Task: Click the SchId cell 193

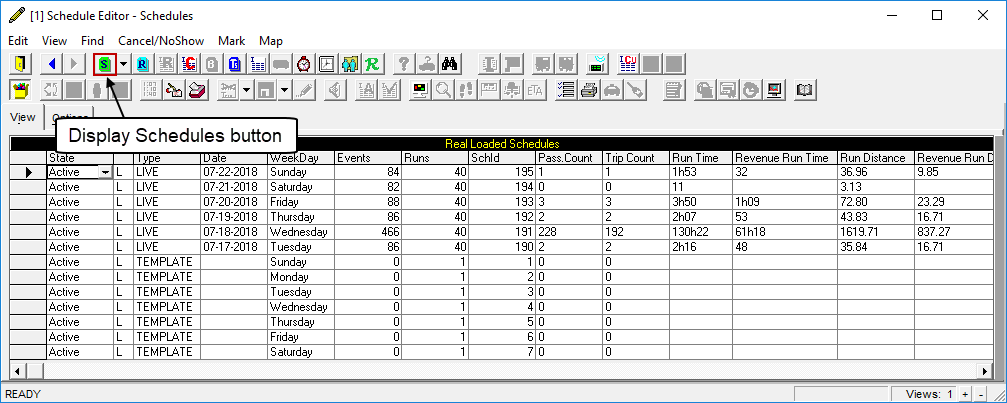Action: click(x=502, y=202)
